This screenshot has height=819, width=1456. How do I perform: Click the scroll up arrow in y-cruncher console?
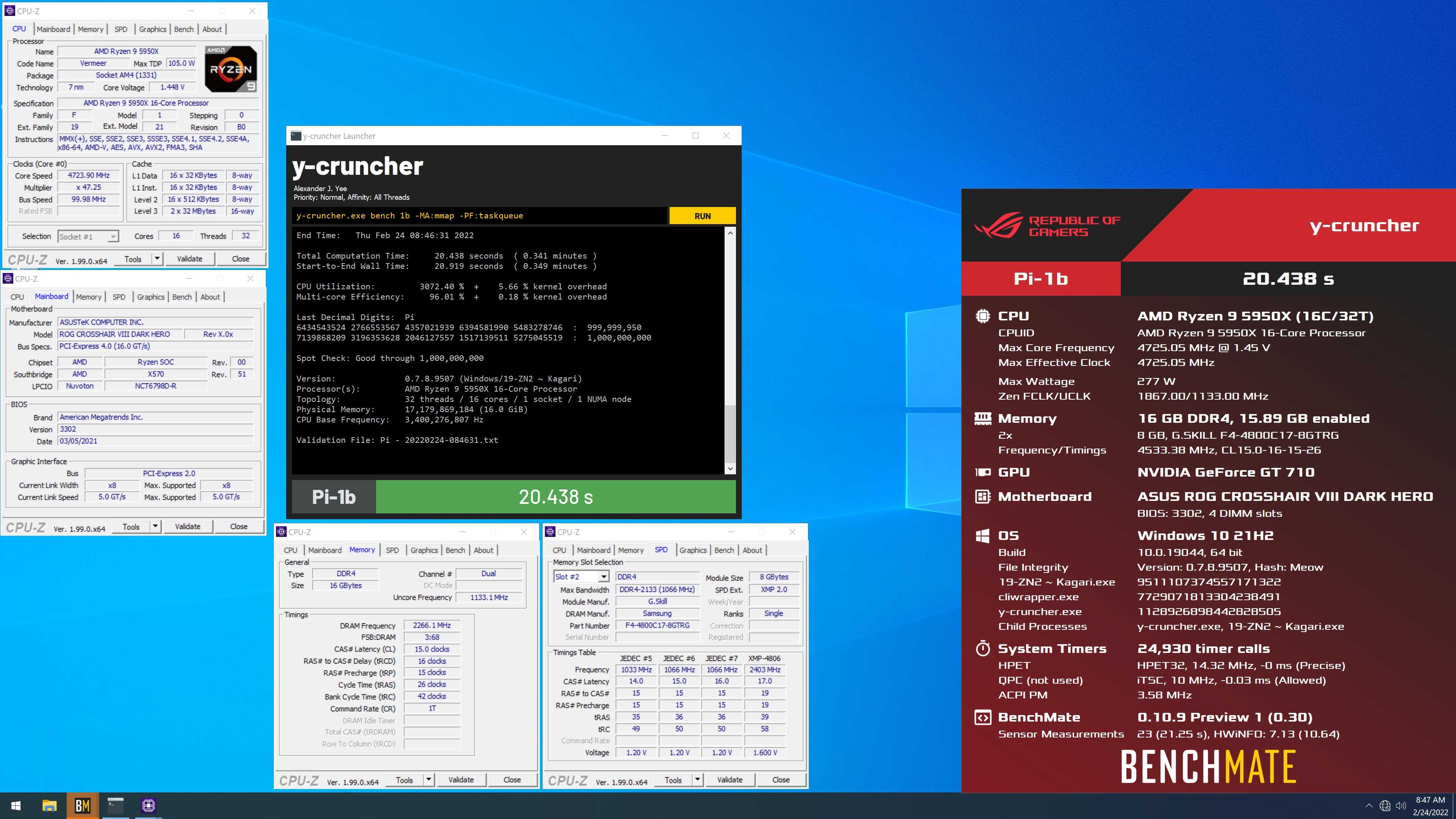coord(730,233)
